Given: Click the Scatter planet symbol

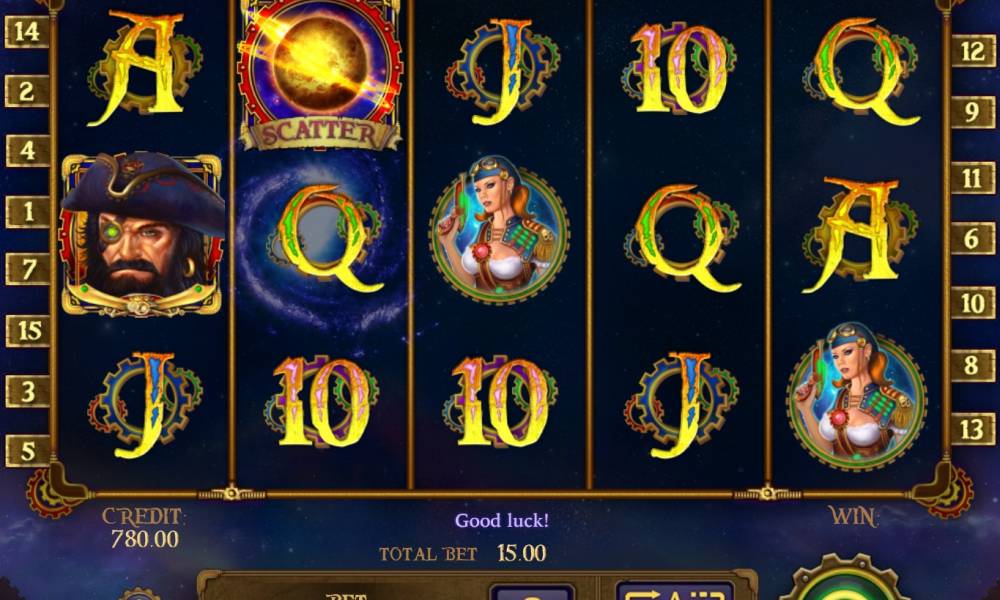Looking at the screenshot, I should [x=320, y=74].
